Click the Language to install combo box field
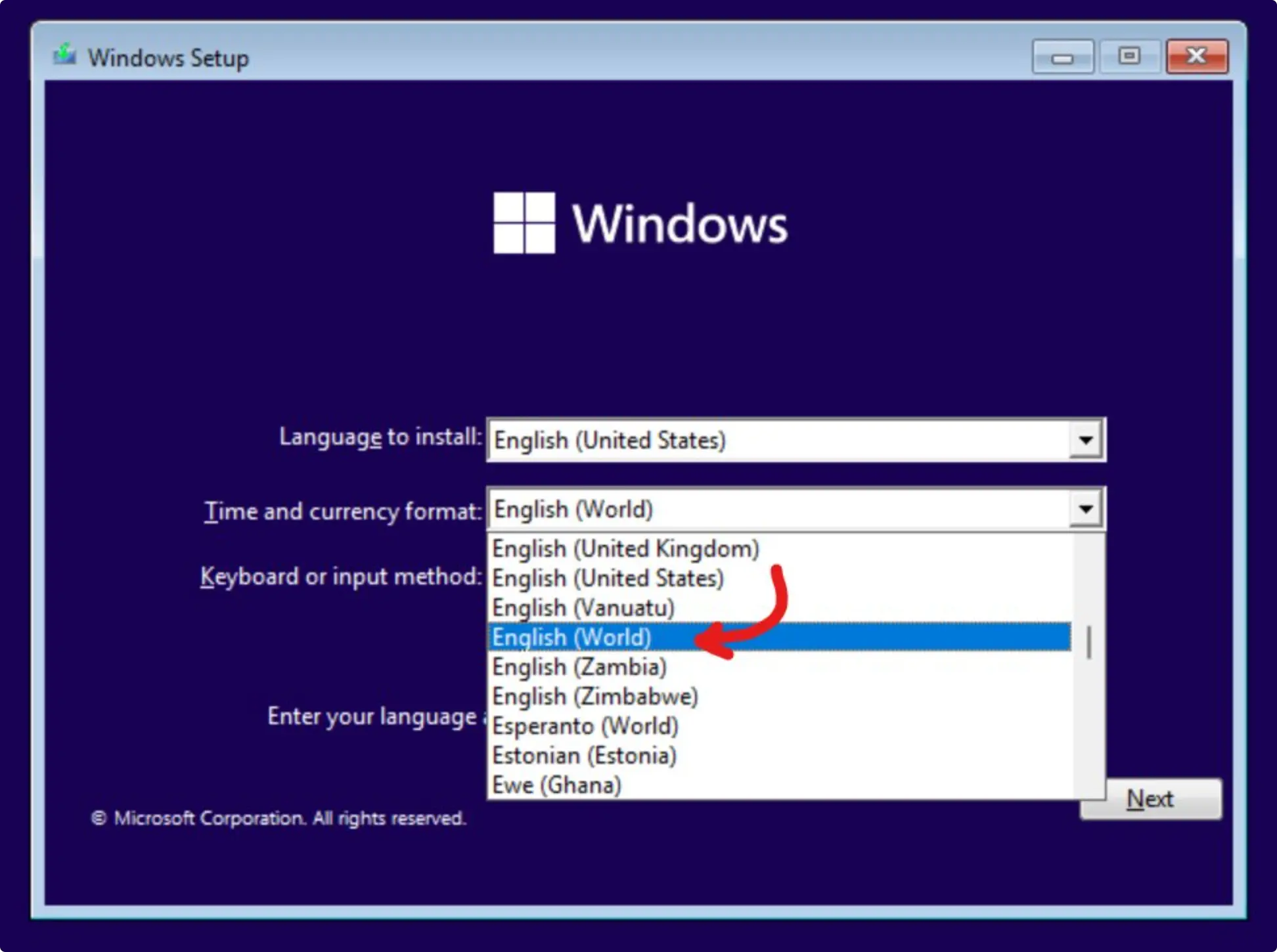Viewport: 1277px width, 952px height. (x=796, y=440)
